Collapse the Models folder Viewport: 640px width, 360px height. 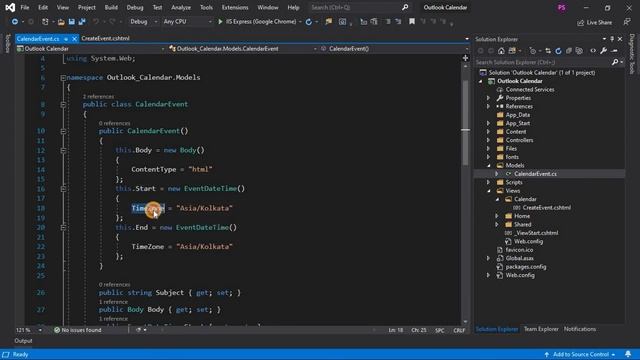coord(489,165)
